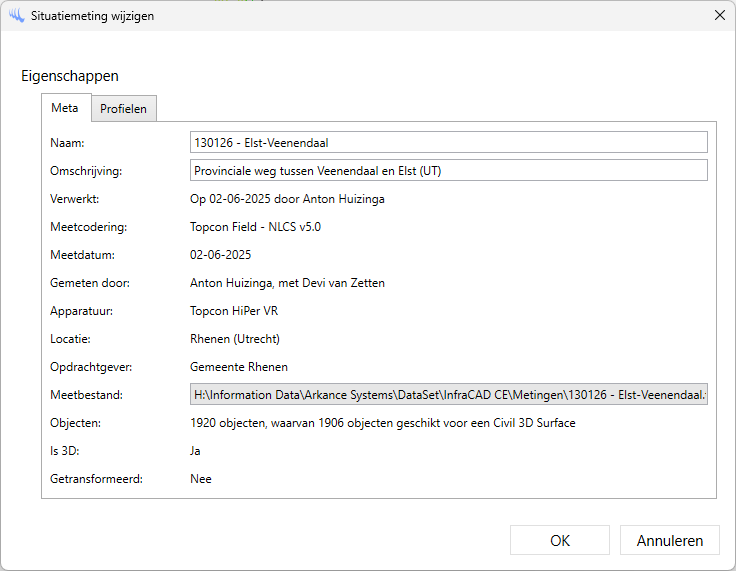Click the Situatiemeting wijzigen title text
The height and width of the screenshot is (571, 736).
coord(93,16)
